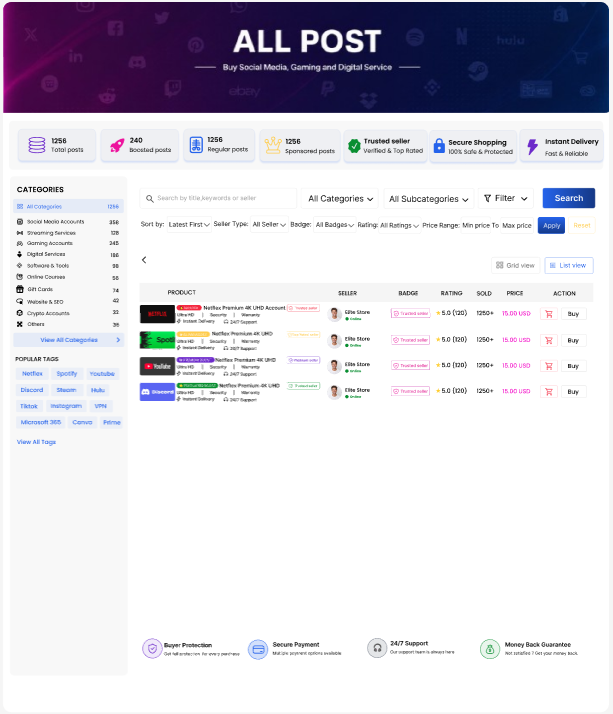This screenshot has width=613, height=714.
Task: Select Social Media Accounts category
Action: [68, 222]
